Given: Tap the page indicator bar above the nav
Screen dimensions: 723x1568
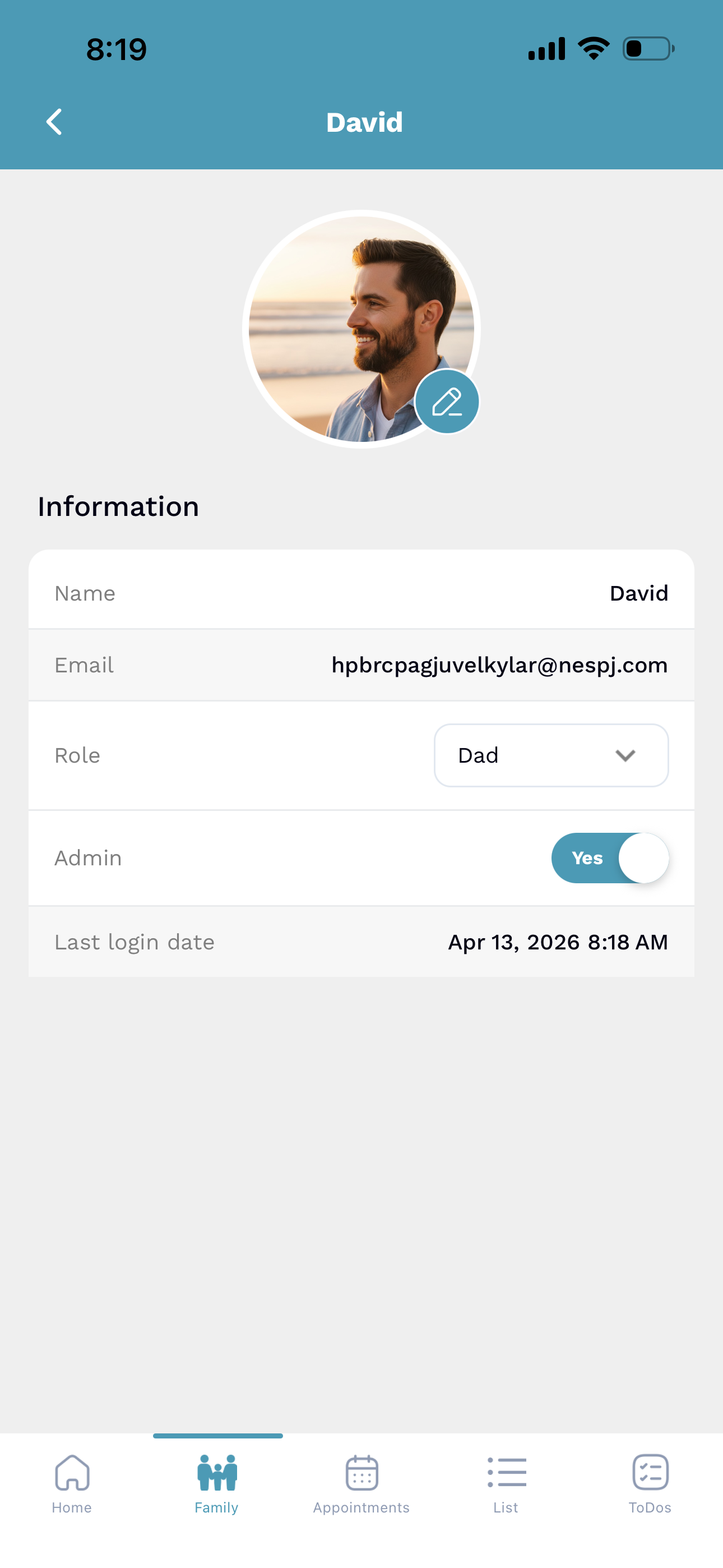Looking at the screenshot, I should point(217,1437).
